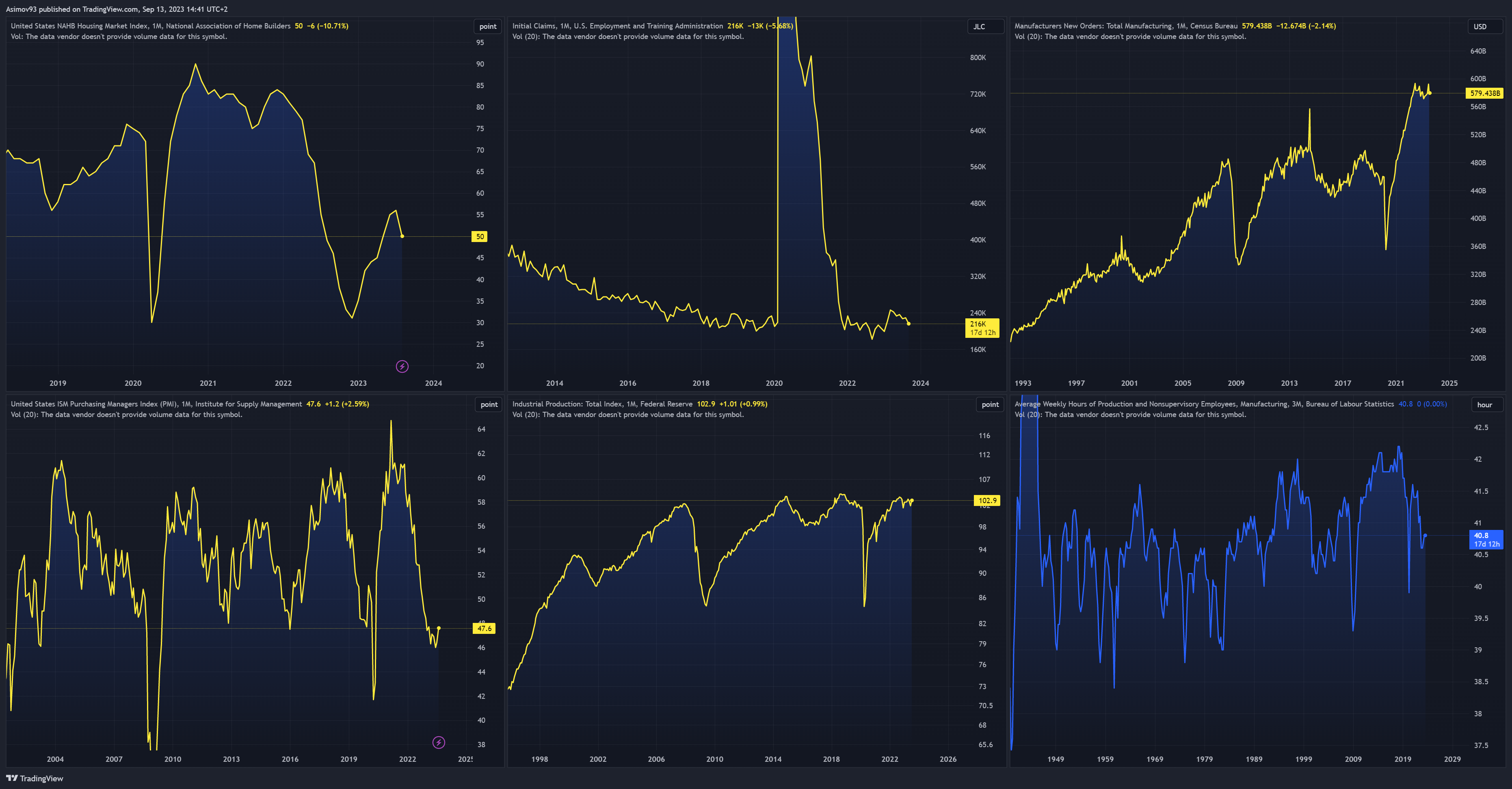Screen dimensions: 1512x789
Task: Click the Average Weekly Hours chart title
Action: pyautogui.click(x=1203, y=404)
